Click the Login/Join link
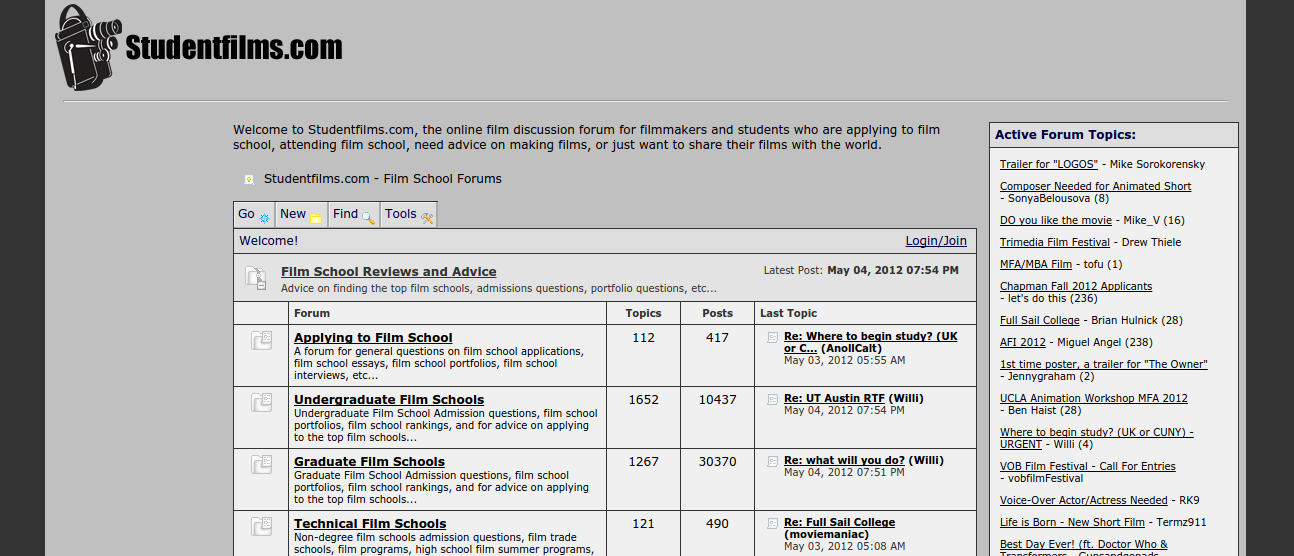The image size is (1294, 556). coord(936,241)
